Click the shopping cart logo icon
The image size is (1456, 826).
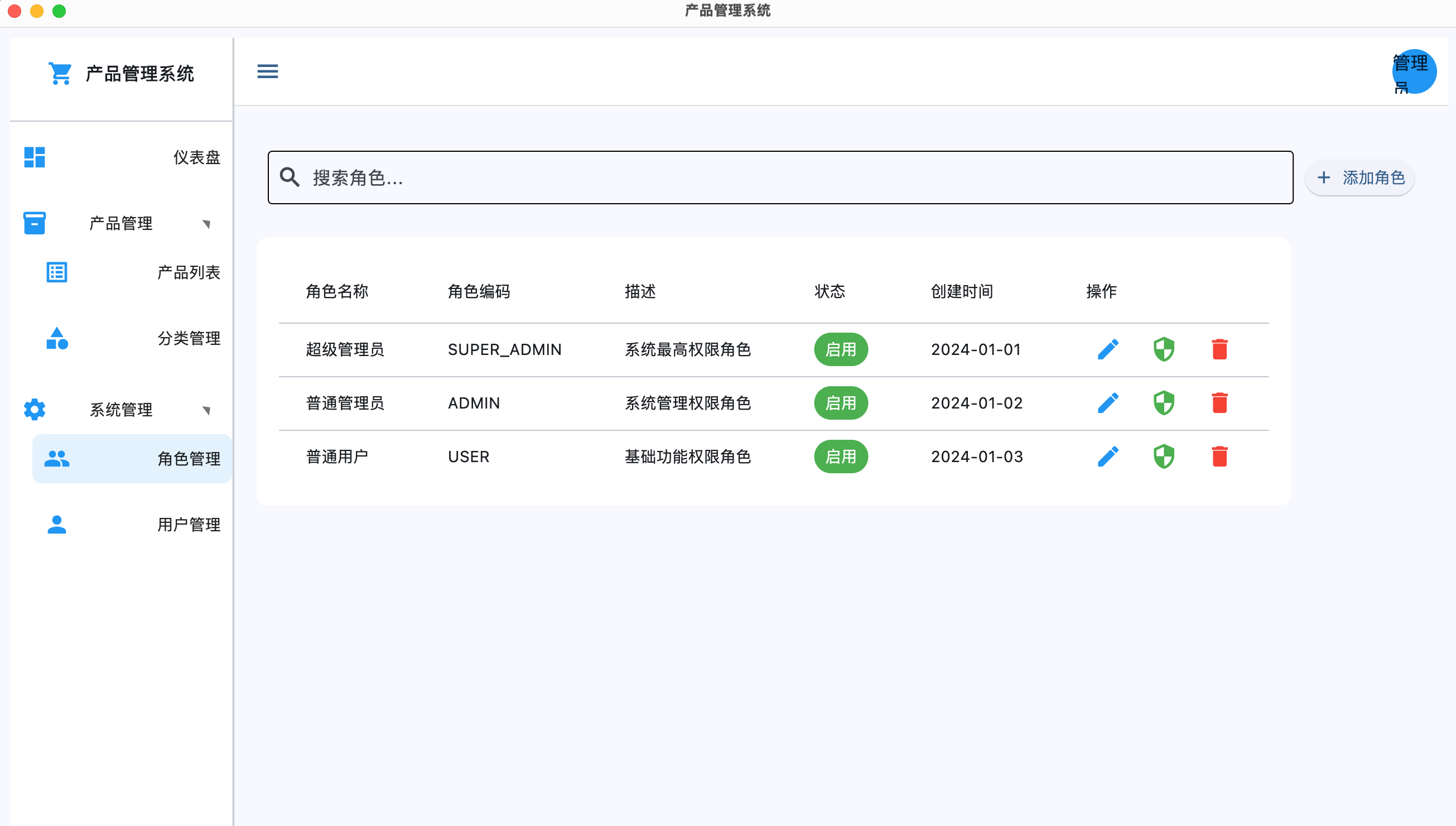(60, 74)
